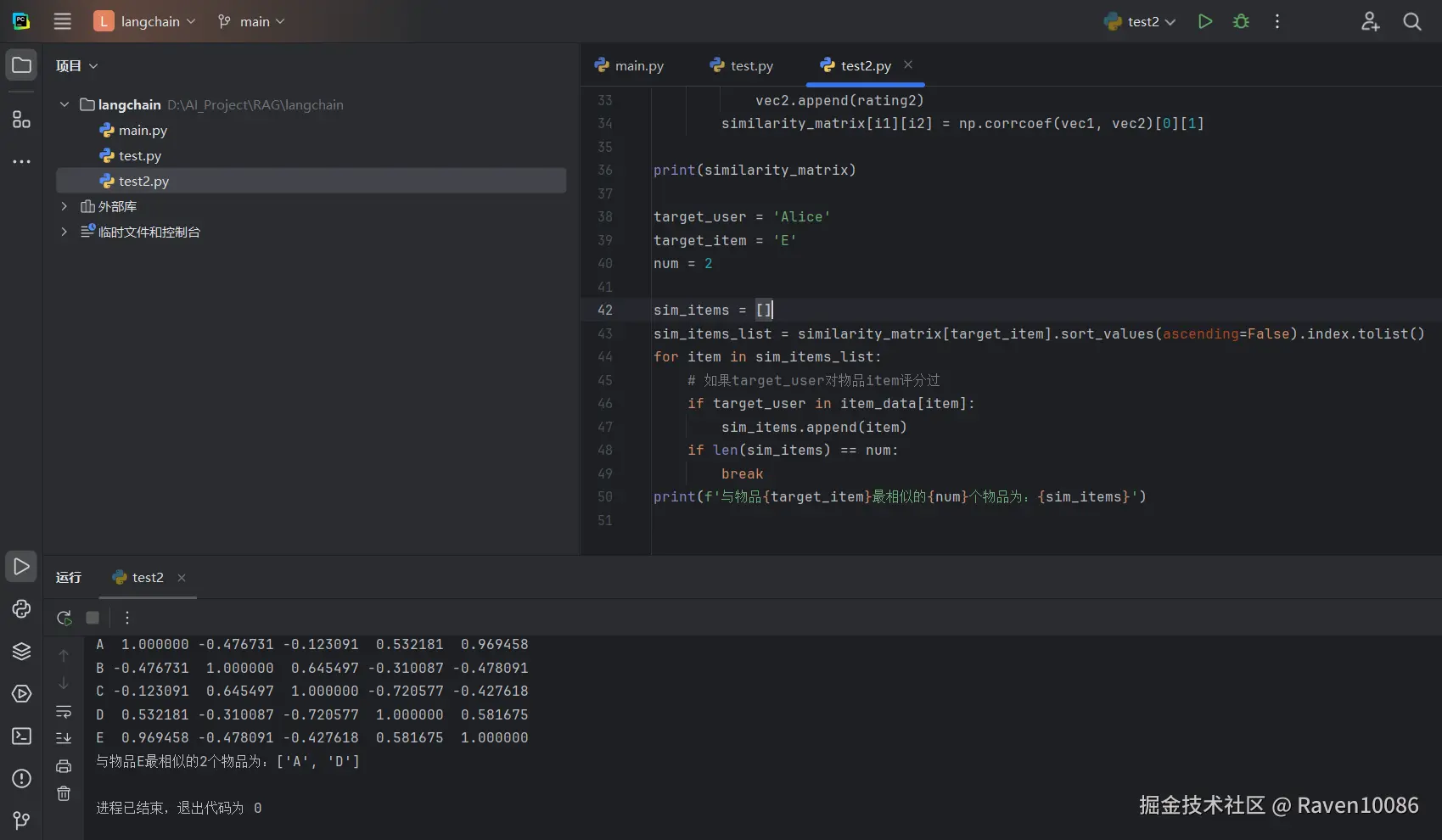
Task: Click the target_item = 'E' line
Action: click(725, 241)
